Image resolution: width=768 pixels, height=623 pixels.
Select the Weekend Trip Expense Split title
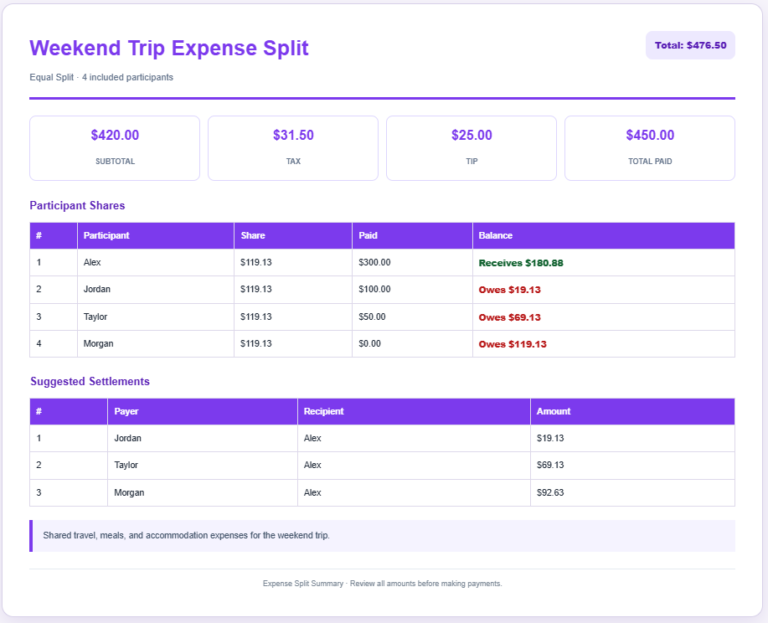pyautogui.click(x=169, y=48)
